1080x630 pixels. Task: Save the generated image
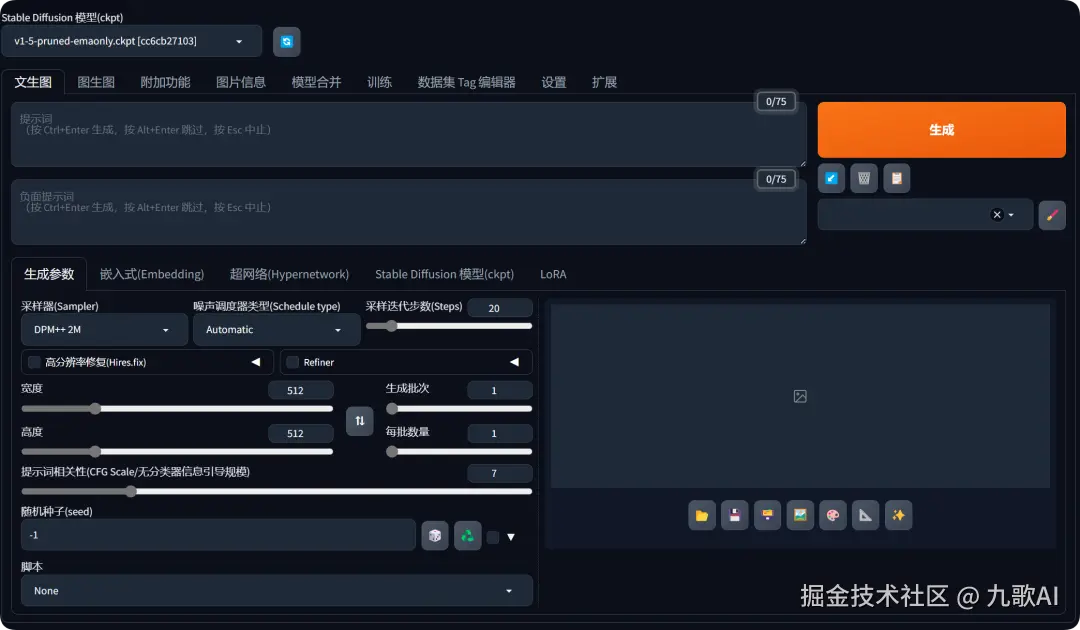[x=735, y=515]
